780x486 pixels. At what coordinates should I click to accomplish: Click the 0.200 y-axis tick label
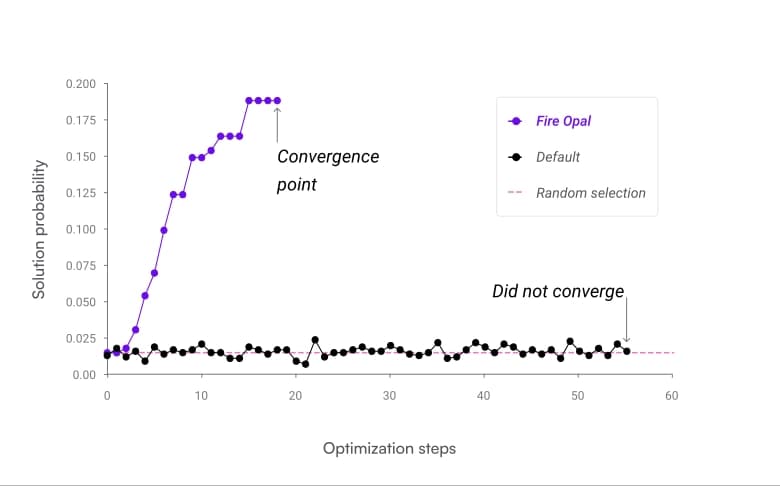click(81, 84)
